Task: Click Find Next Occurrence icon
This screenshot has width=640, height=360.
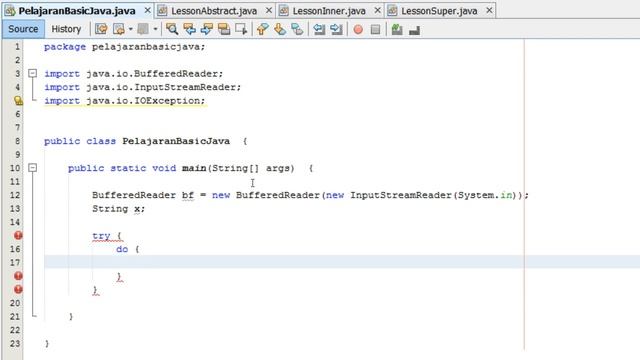Action: 207,29
